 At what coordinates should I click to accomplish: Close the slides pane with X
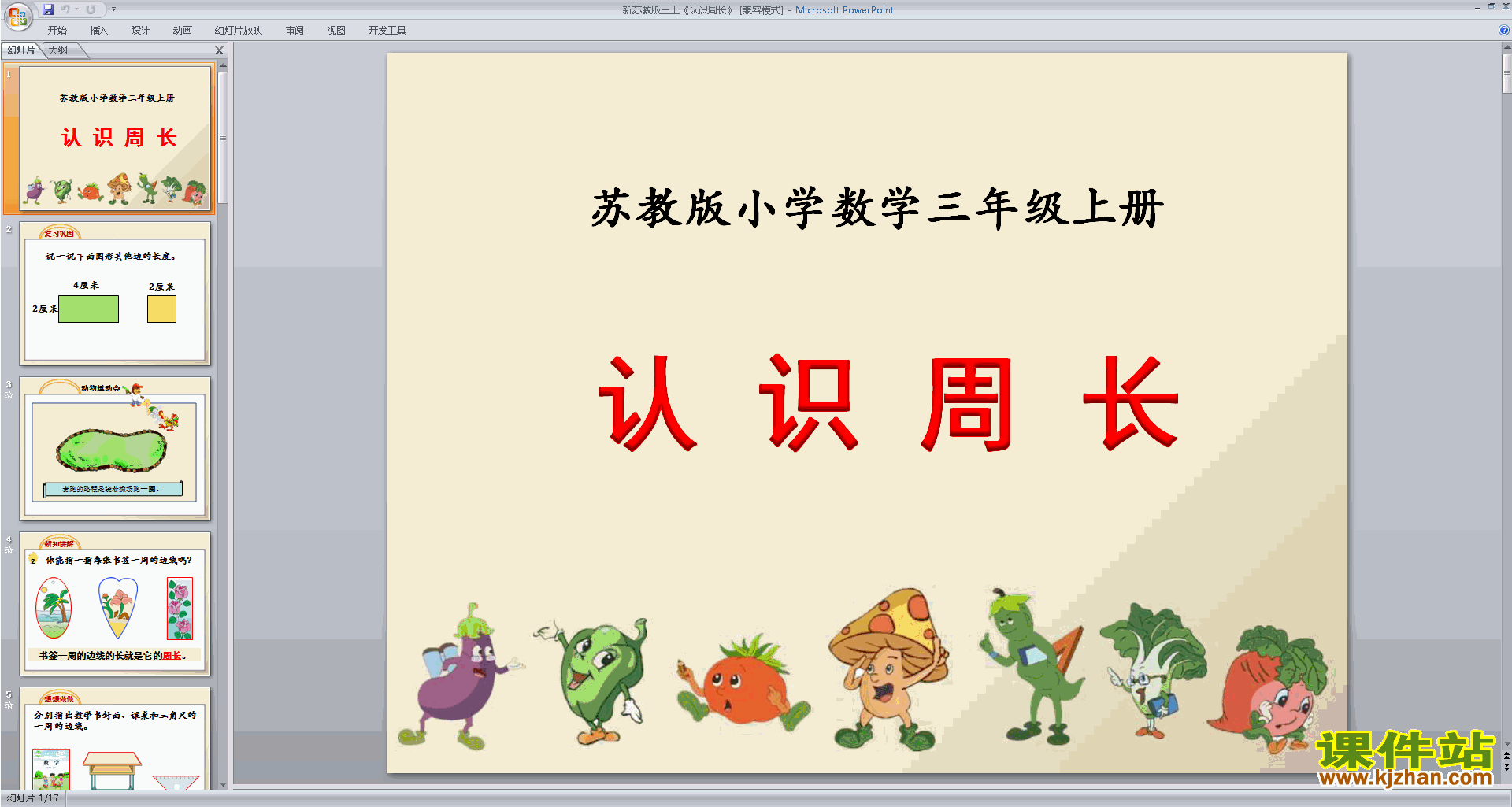[x=220, y=50]
